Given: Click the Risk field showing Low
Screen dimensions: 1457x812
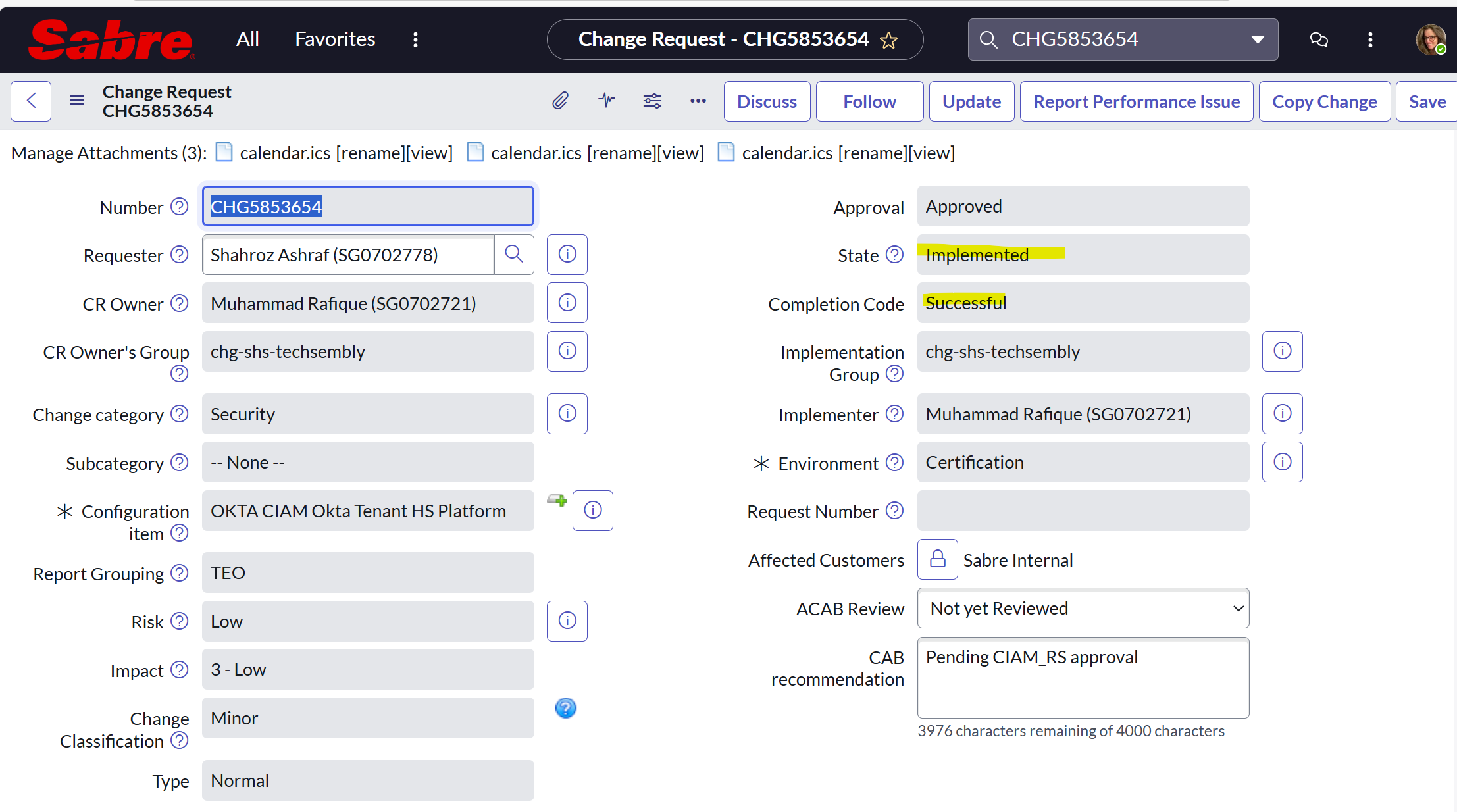Looking at the screenshot, I should pos(368,621).
